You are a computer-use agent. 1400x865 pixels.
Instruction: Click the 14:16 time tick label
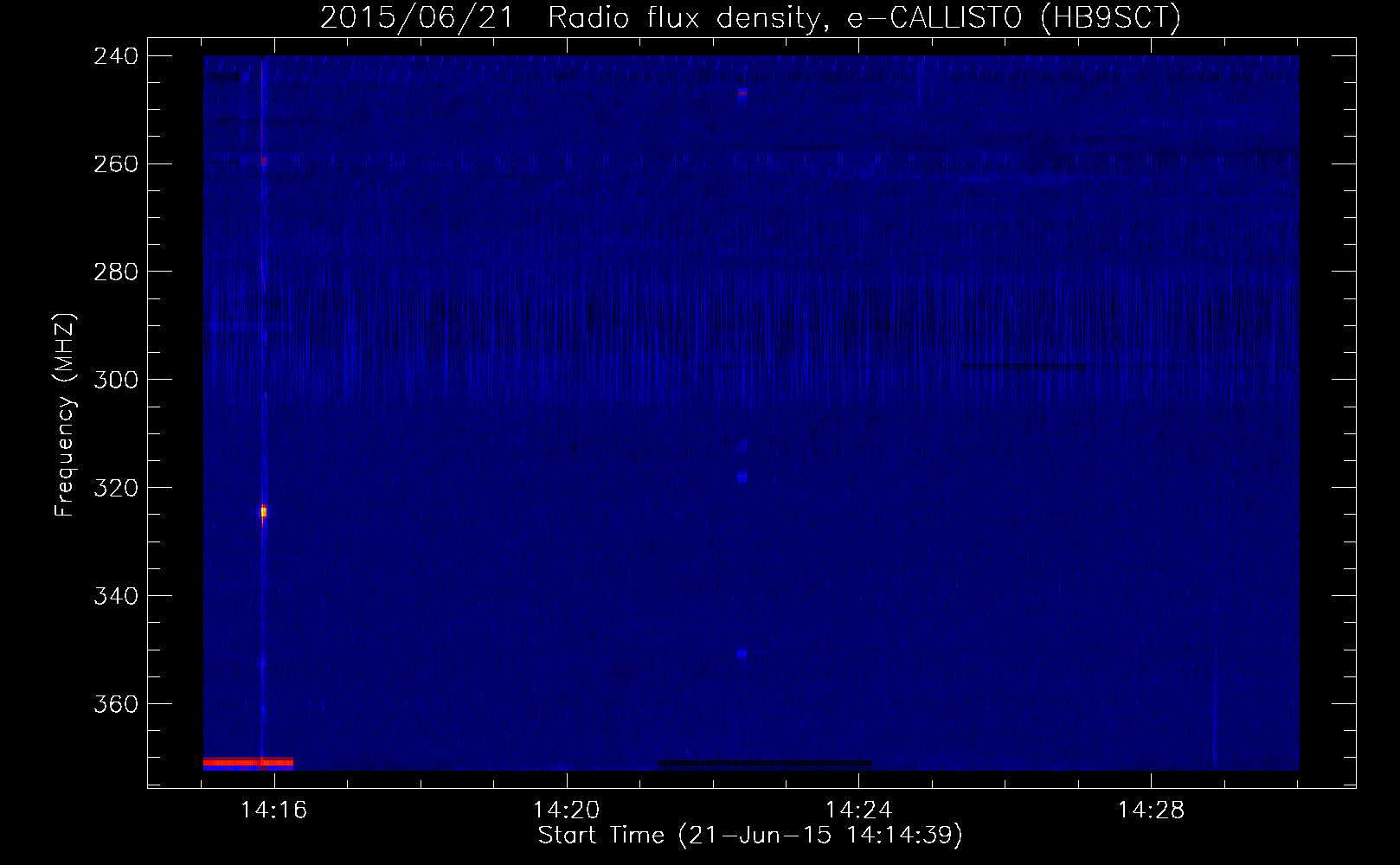tap(274, 811)
